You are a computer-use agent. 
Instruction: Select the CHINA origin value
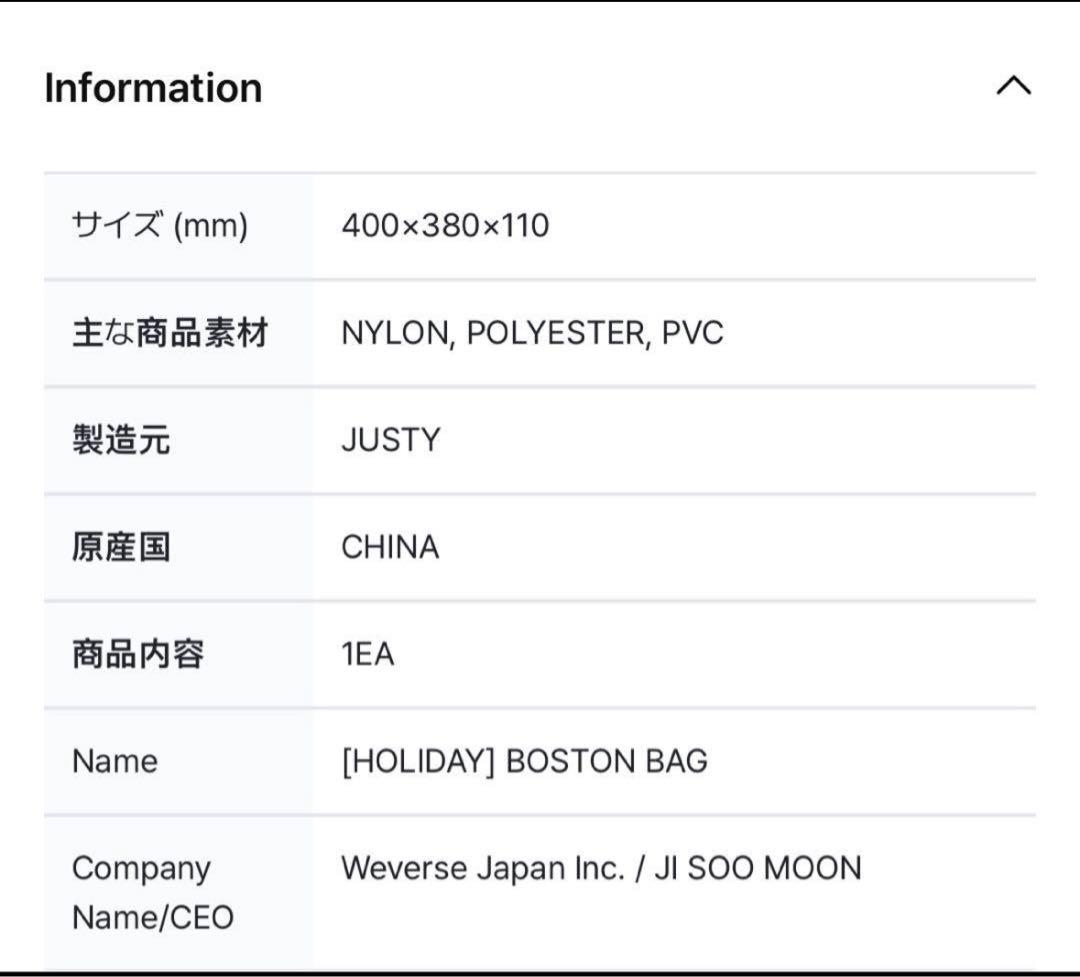tap(390, 547)
